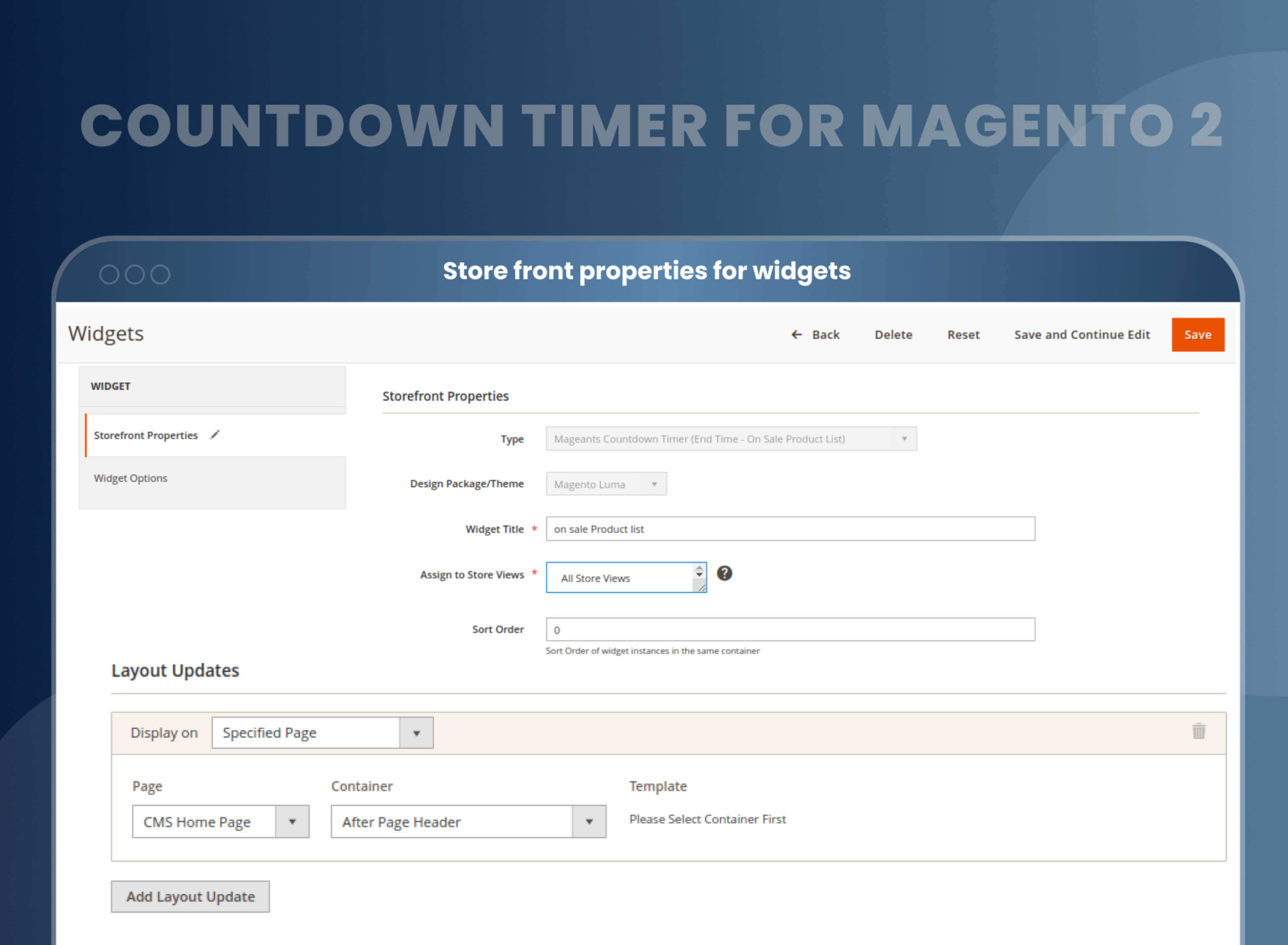Click the Delete button

coord(893,335)
